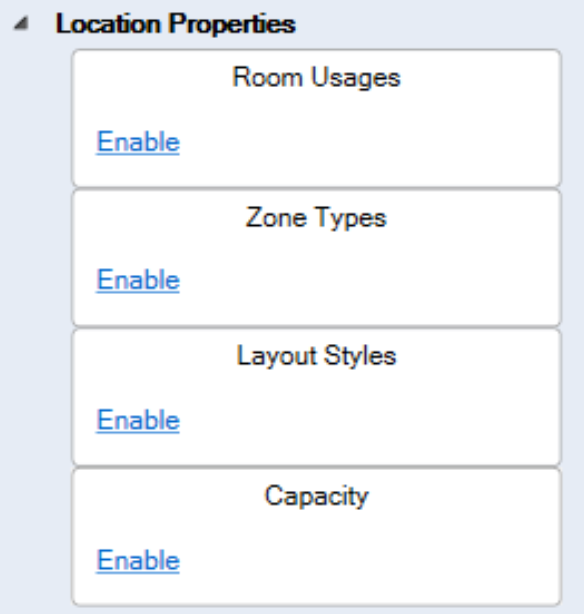
Task: Focus the Room Usages panel border box
Action: pyautogui.click(x=316, y=118)
